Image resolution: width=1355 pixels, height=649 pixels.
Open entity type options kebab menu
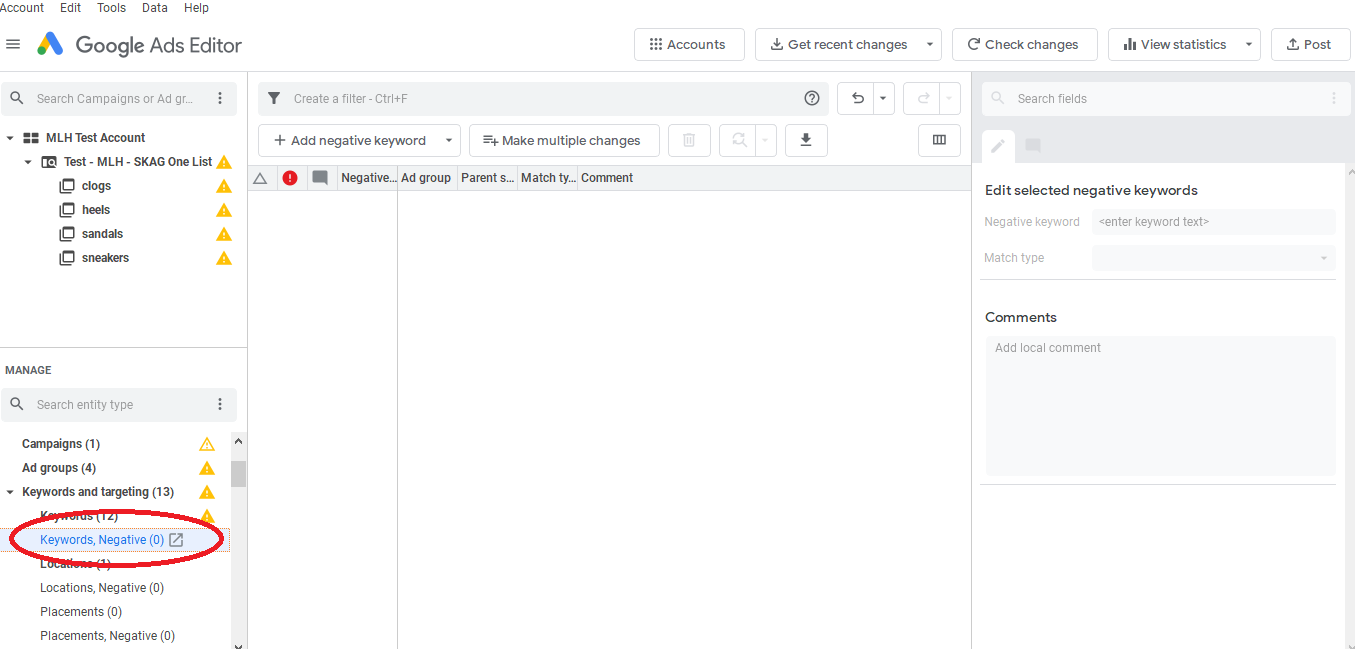[x=220, y=404]
